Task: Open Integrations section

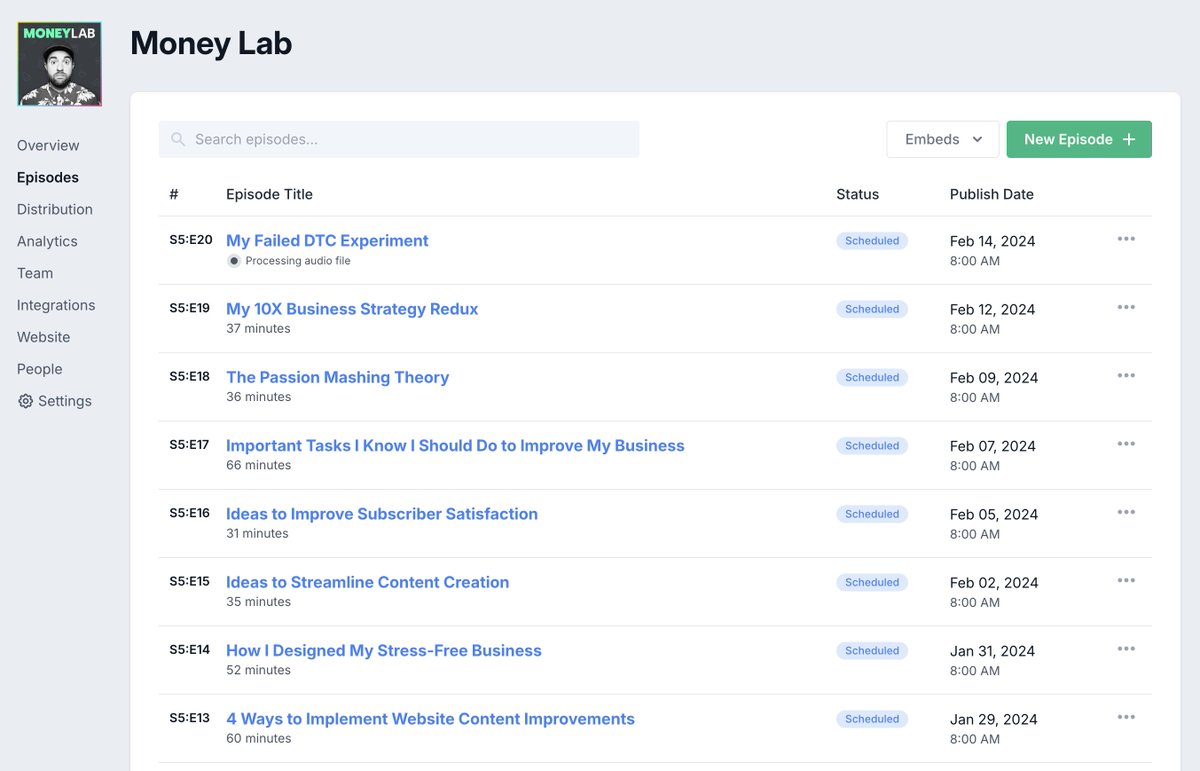Action: [56, 305]
